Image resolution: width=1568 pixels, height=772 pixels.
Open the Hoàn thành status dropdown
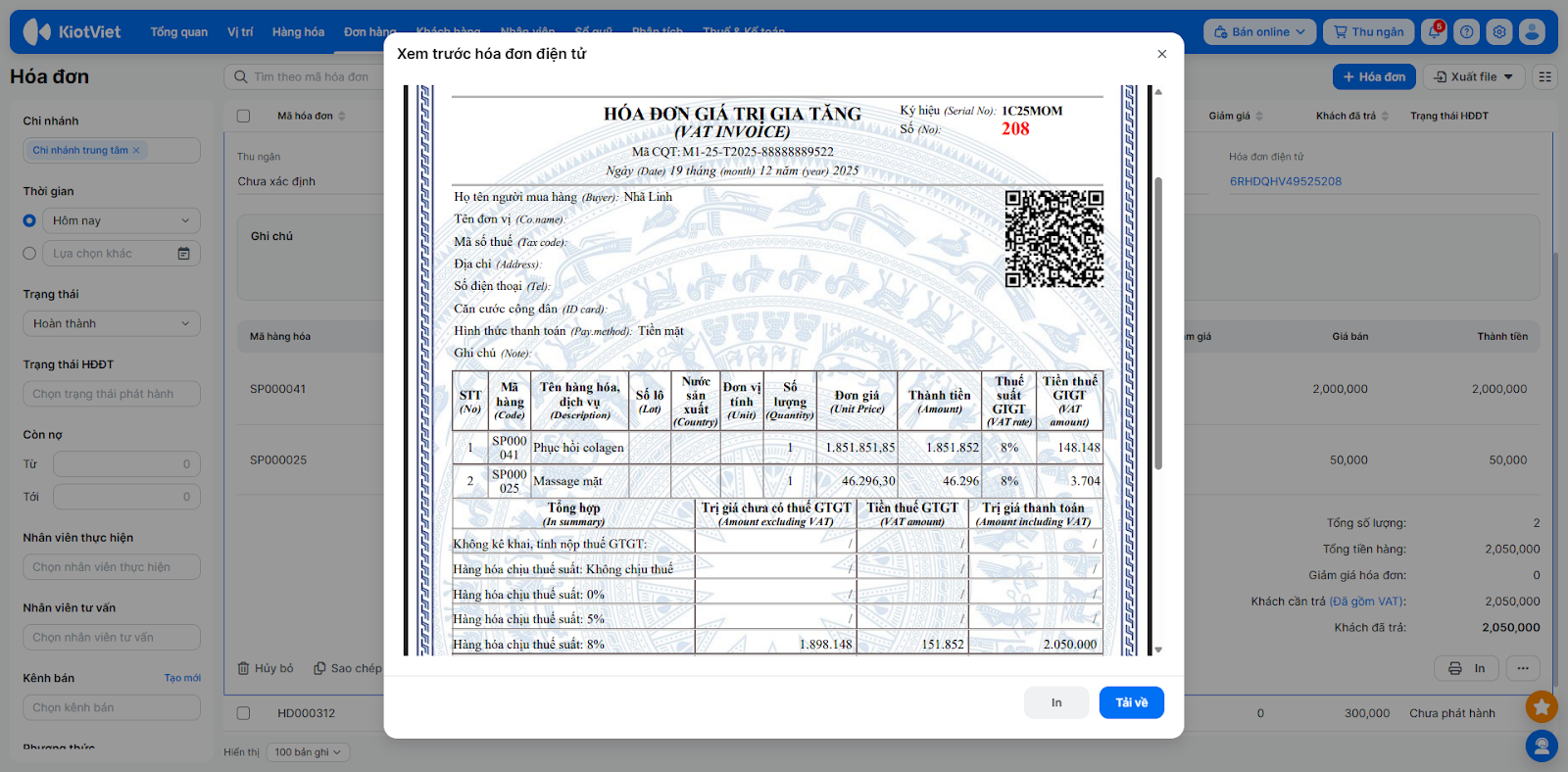[112, 323]
